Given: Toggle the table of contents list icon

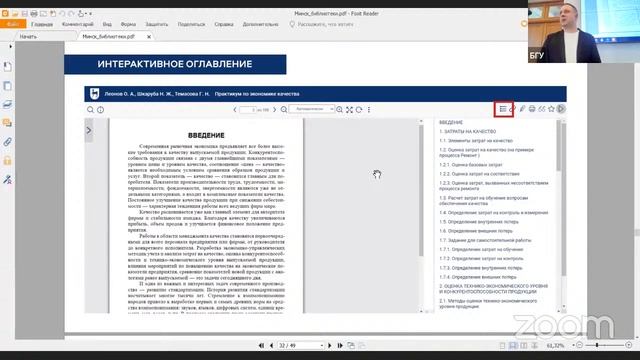Looking at the screenshot, I should point(503,109).
